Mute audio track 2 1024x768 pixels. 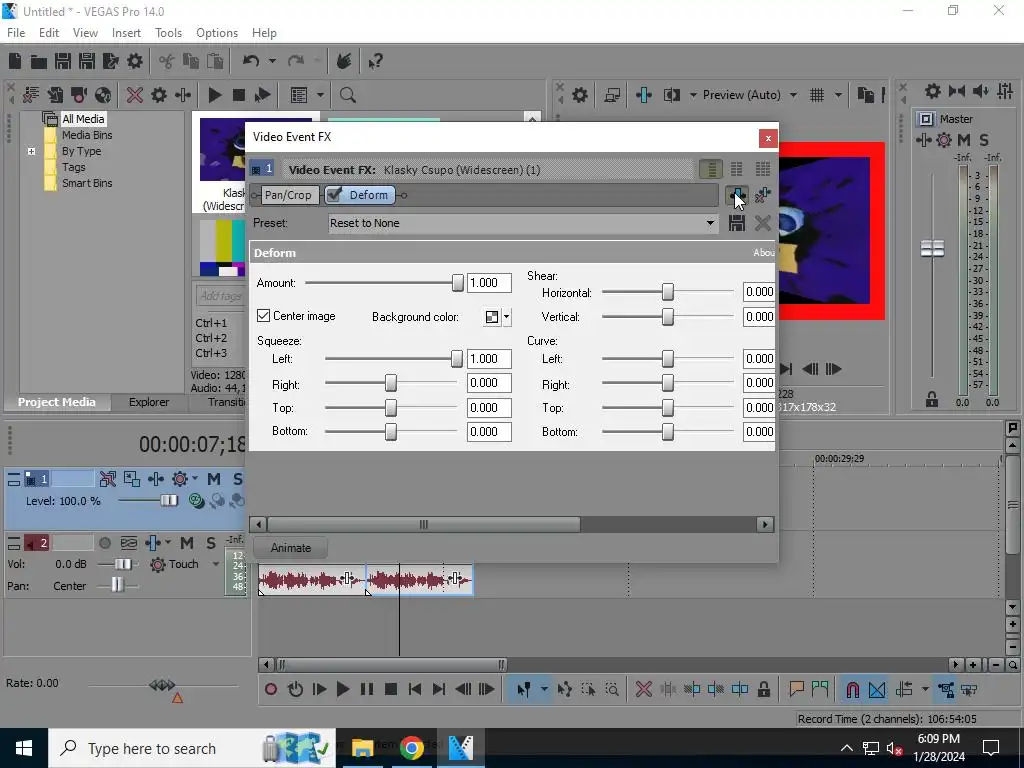[187, 543]
